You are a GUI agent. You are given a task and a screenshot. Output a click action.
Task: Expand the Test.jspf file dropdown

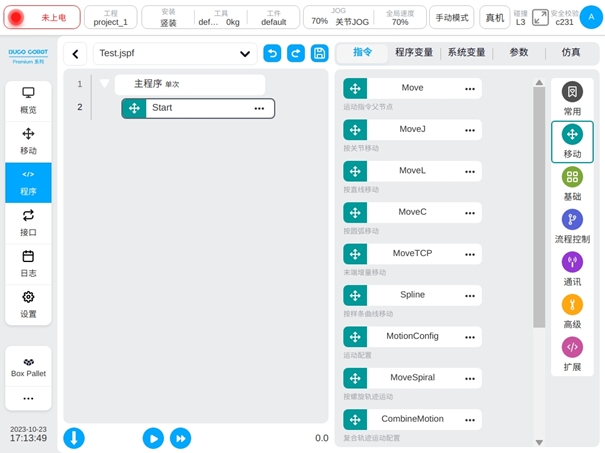click(x=245, y=54)
